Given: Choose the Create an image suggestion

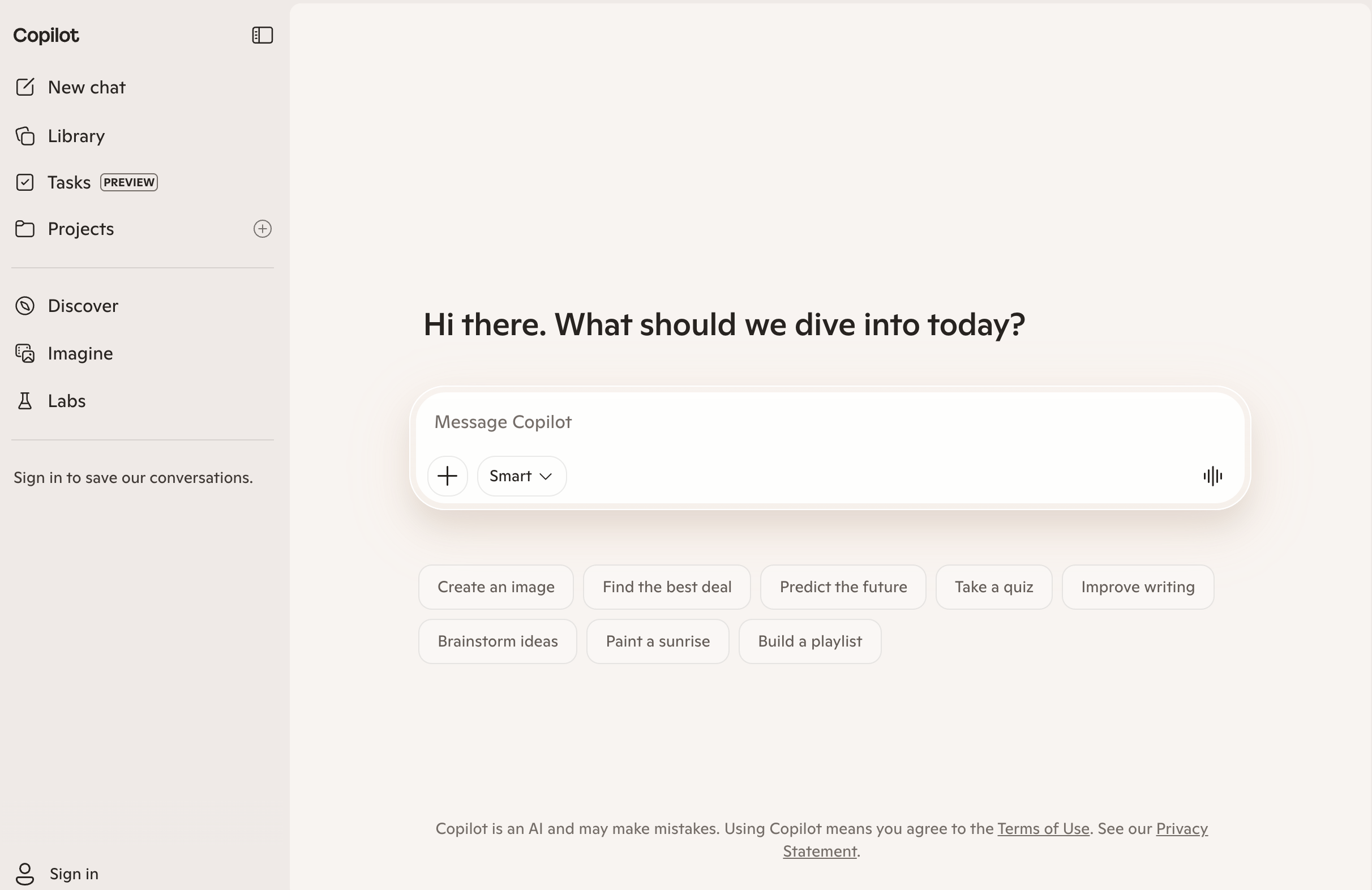Looking at the screenshot, I should point(496,587).
